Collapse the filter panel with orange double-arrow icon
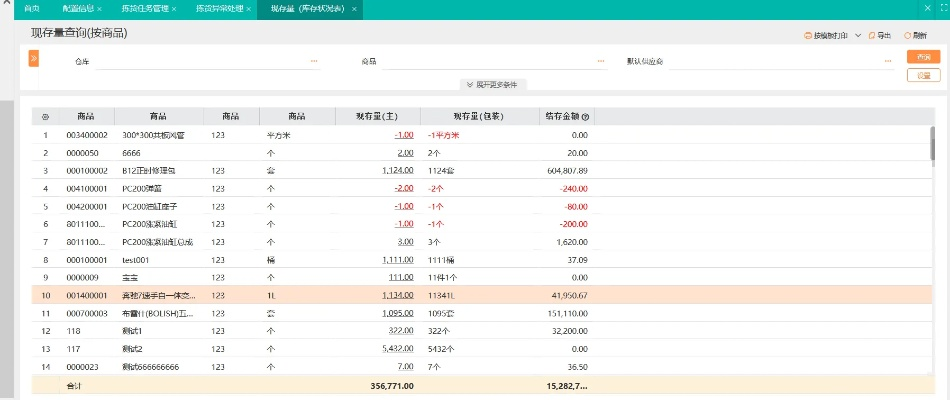The height and width of the screenshot is (400, 950). tap(34, 58)
